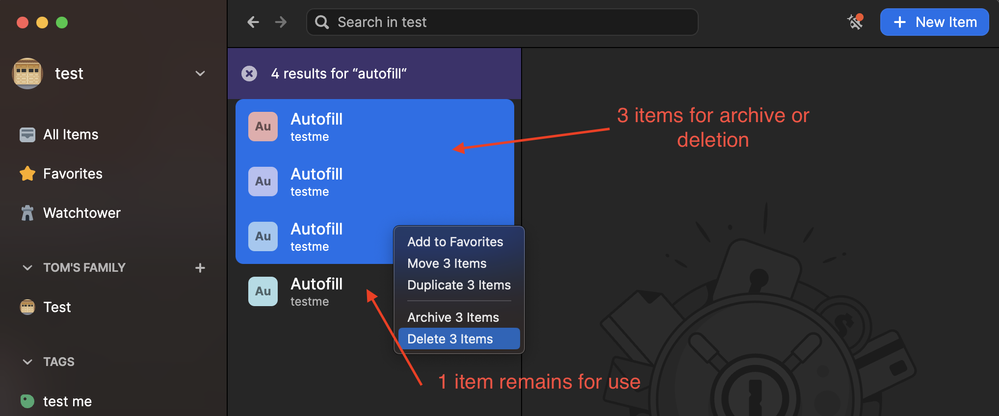This screenshot has width=999, height=416.
Task: Choose Duplicate 3 Items menu entry
Action: pos(459,285)
